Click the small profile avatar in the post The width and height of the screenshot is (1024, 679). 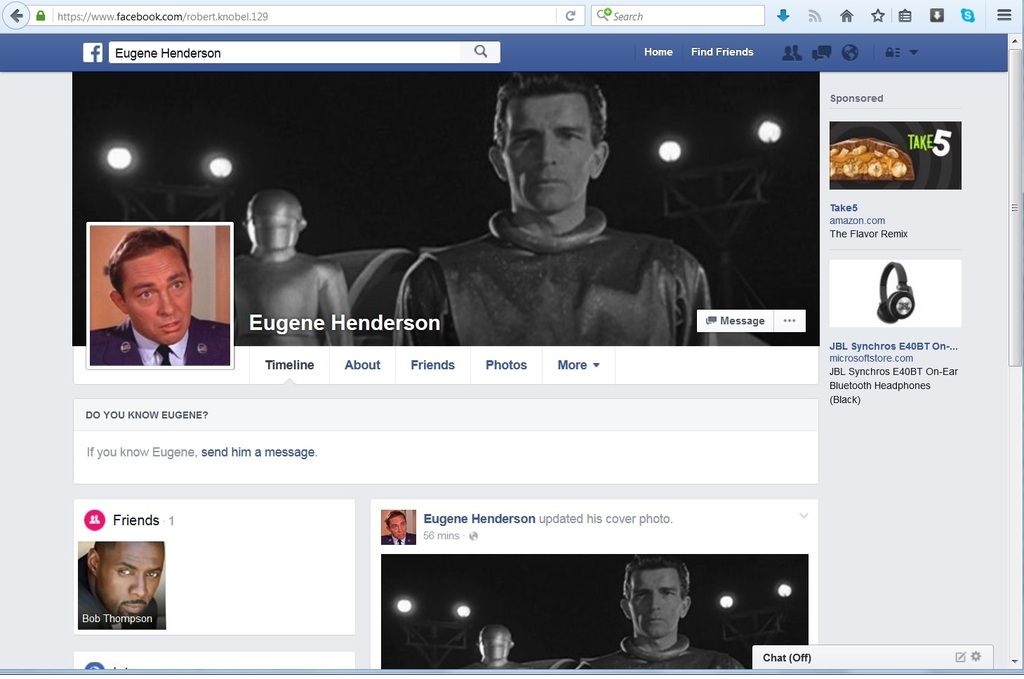pyautogui.click(x=398, y=528)
